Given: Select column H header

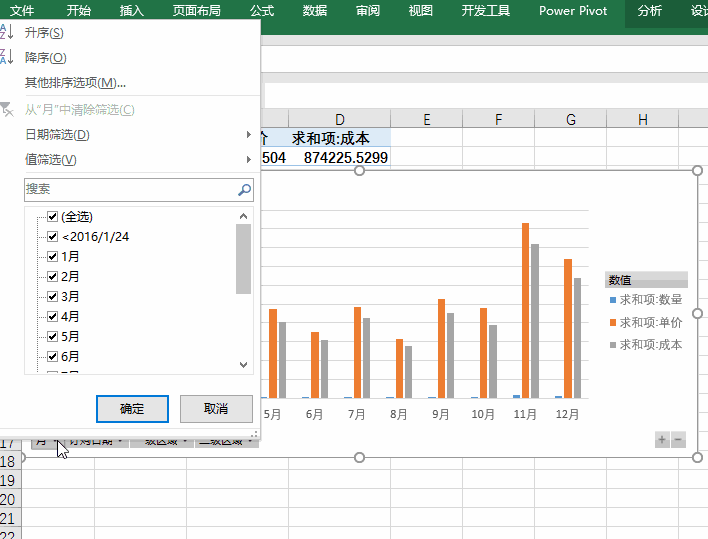Looking at the screenshot, I should point(643,119).
